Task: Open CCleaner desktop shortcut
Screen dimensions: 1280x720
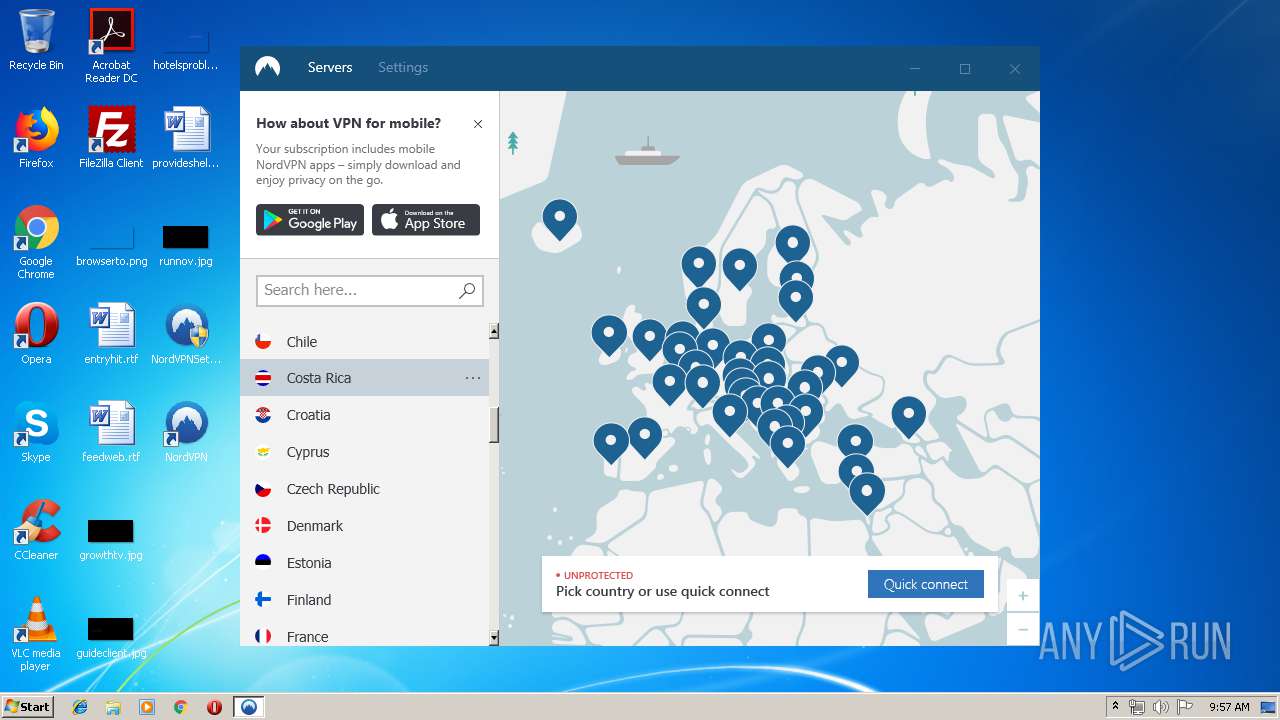Action: tap(36, 530)
